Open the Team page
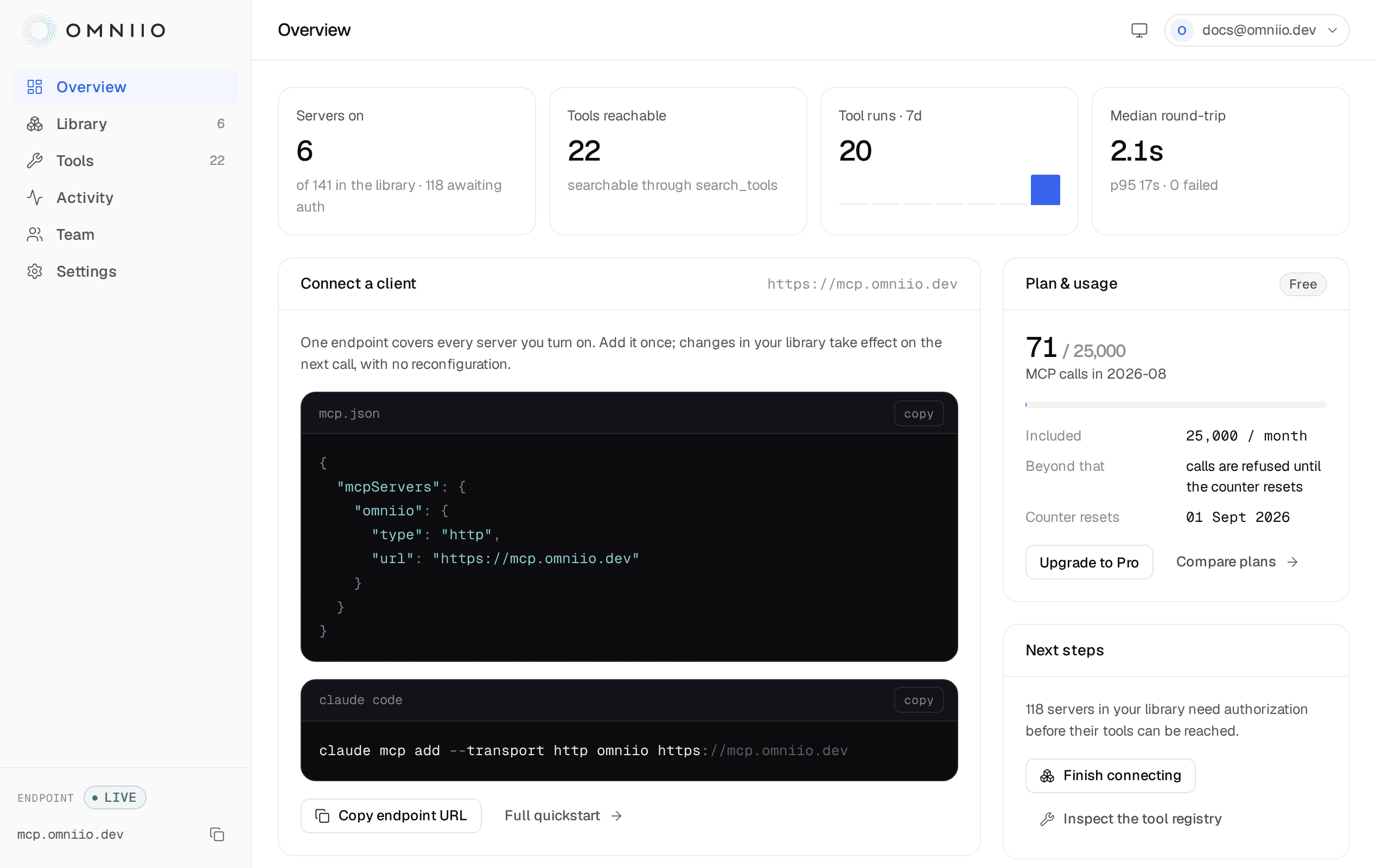The width and height of the screenshot is (1389, 868). tap(125, 234)
